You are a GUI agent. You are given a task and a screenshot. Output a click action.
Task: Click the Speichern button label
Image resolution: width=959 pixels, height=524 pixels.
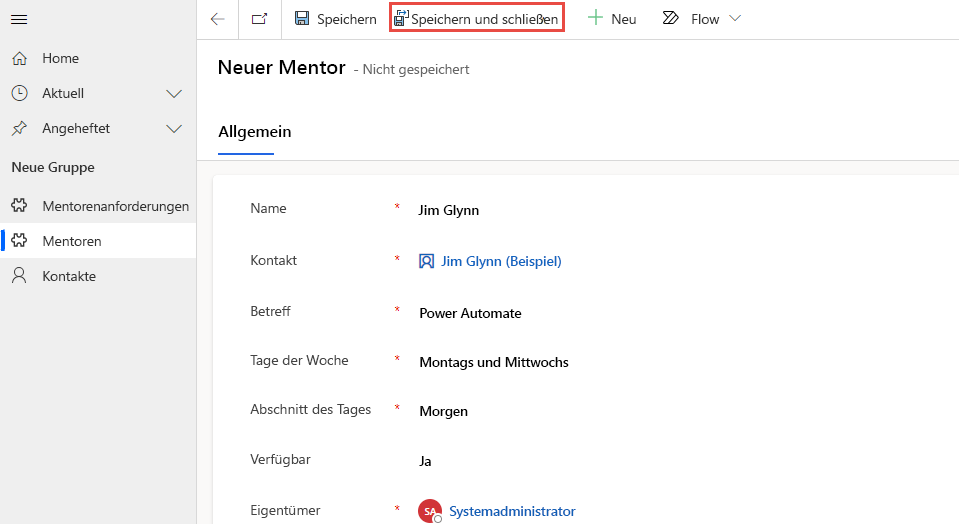point(346,20)
